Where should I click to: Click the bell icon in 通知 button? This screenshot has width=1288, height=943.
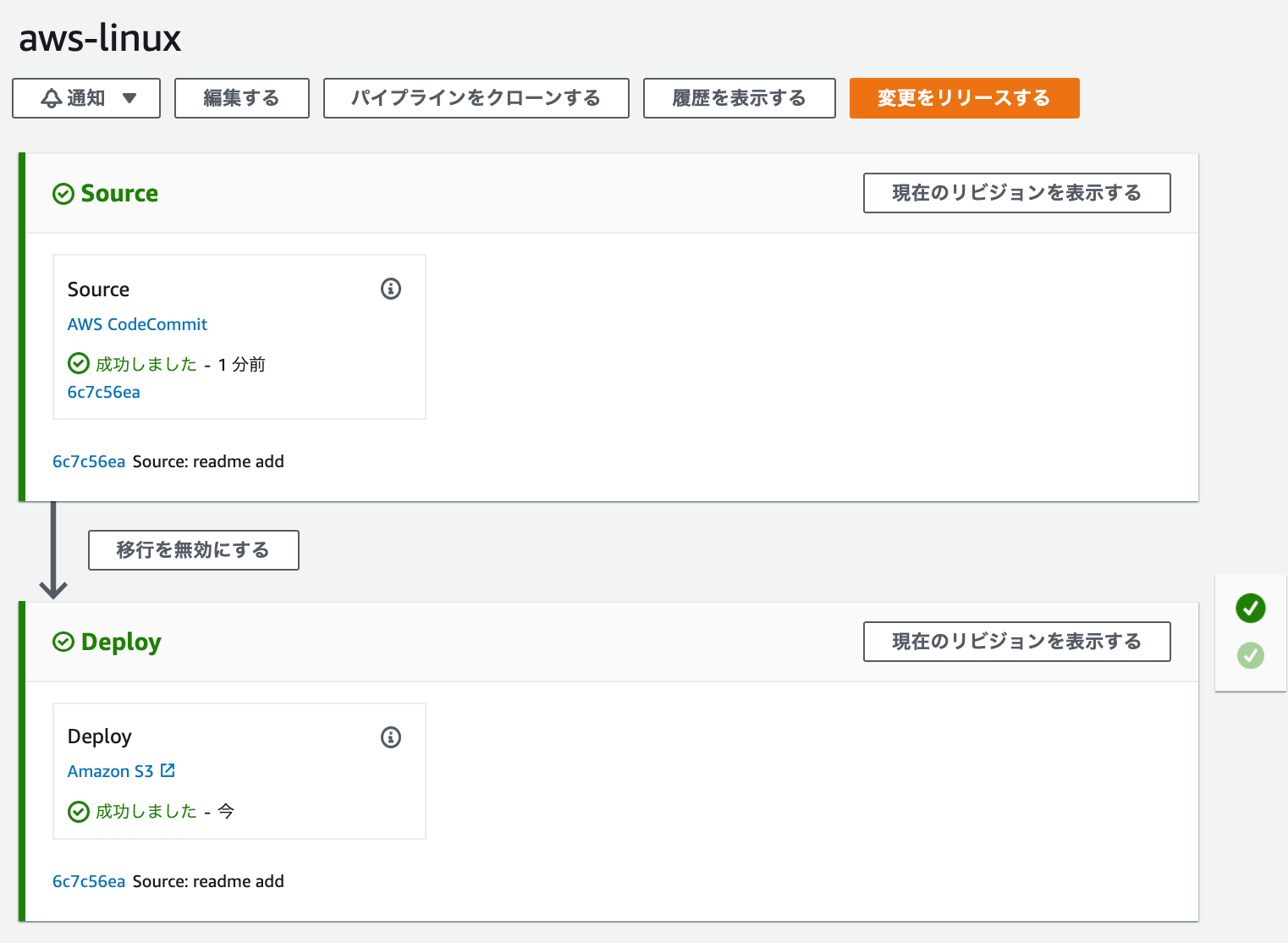pyautogui.click(x=52, y=98)
